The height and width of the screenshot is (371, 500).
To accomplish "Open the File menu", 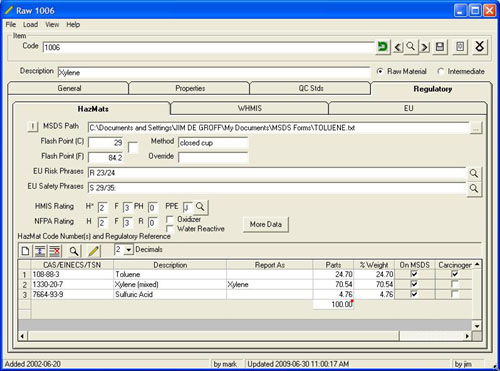I will [11, 24].
